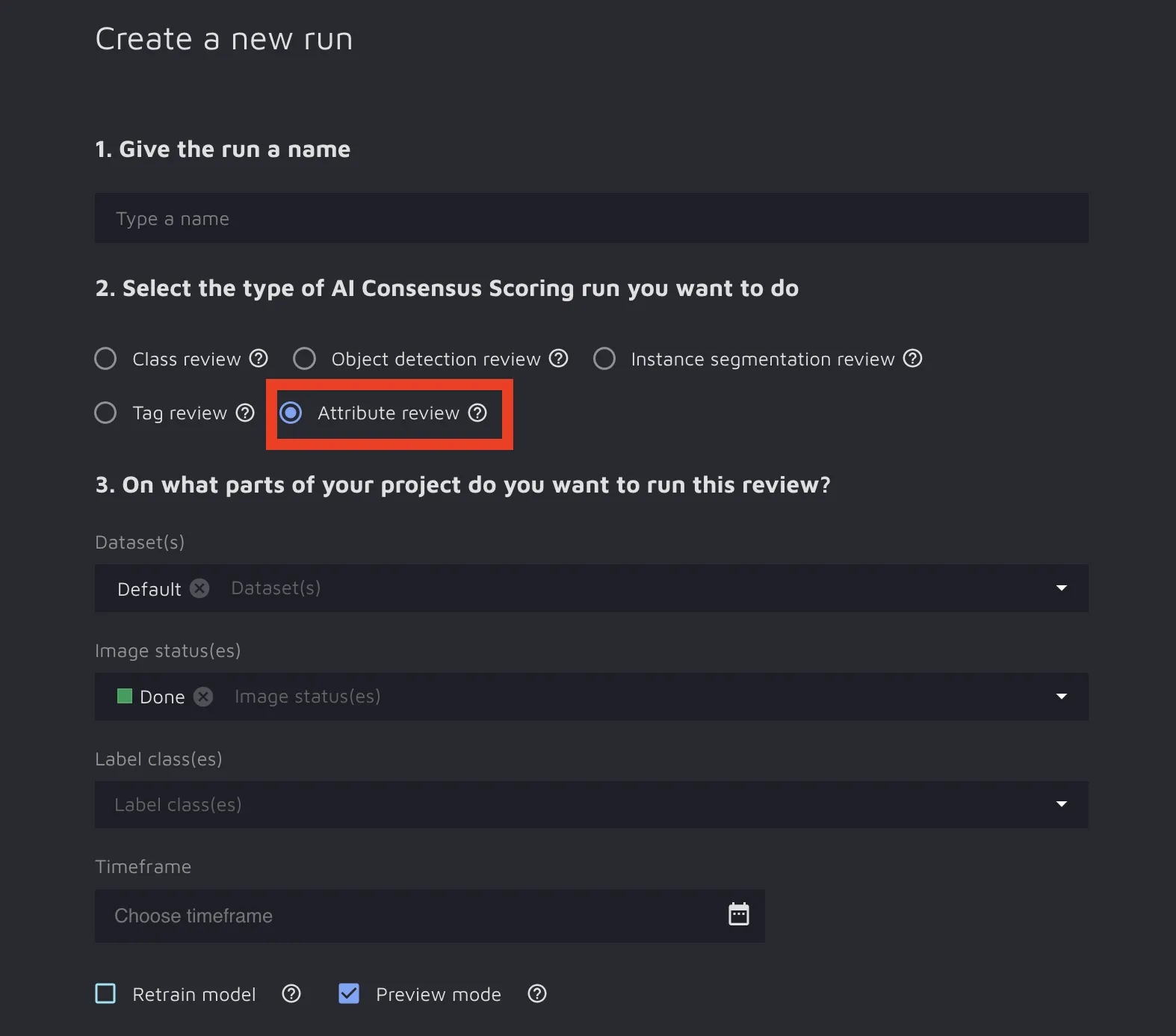This screenshot has width=1176, height=1036.
Task: Click the question mark beside Tag review
Action: coord(245,413)
